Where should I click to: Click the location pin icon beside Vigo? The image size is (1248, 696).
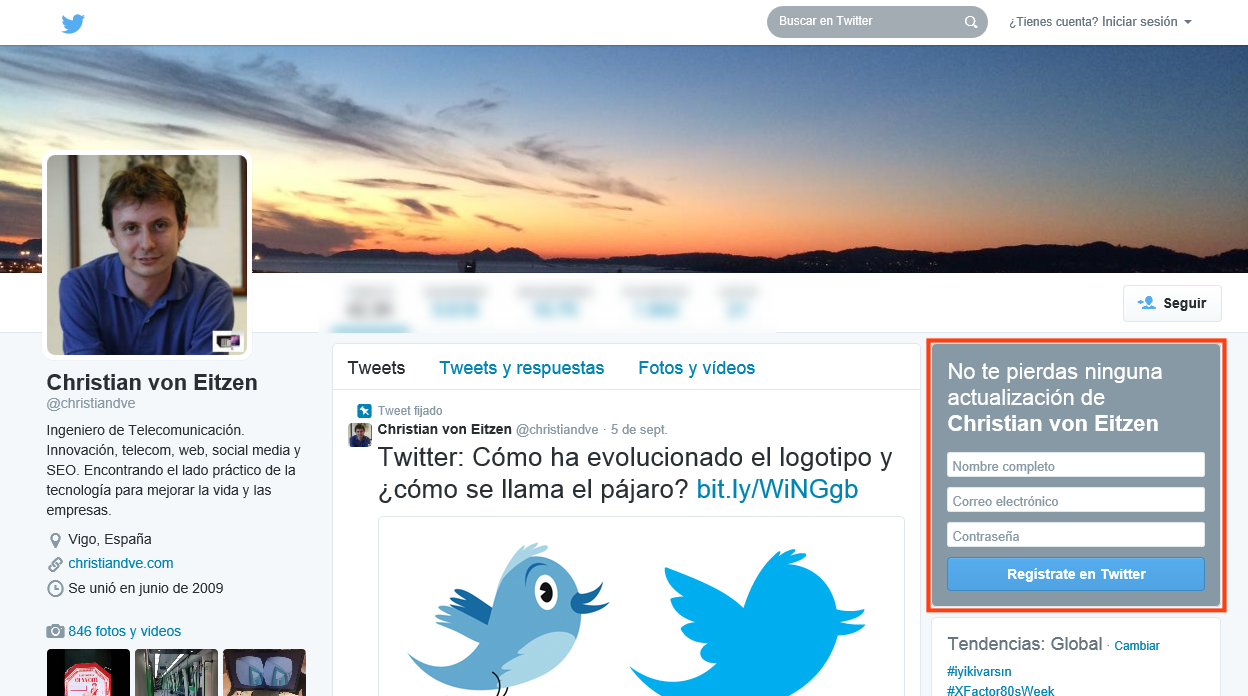55,540
